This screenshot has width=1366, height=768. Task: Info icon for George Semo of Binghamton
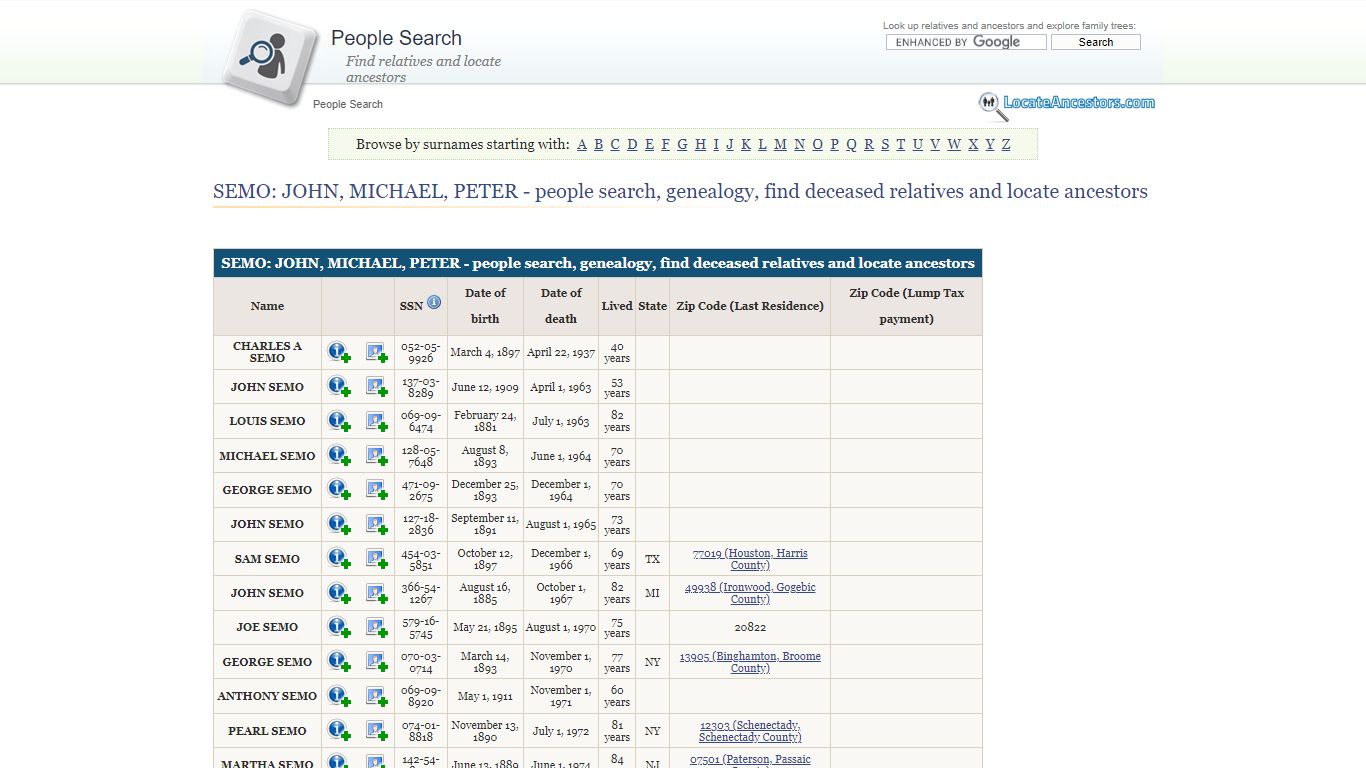point(339,662)
